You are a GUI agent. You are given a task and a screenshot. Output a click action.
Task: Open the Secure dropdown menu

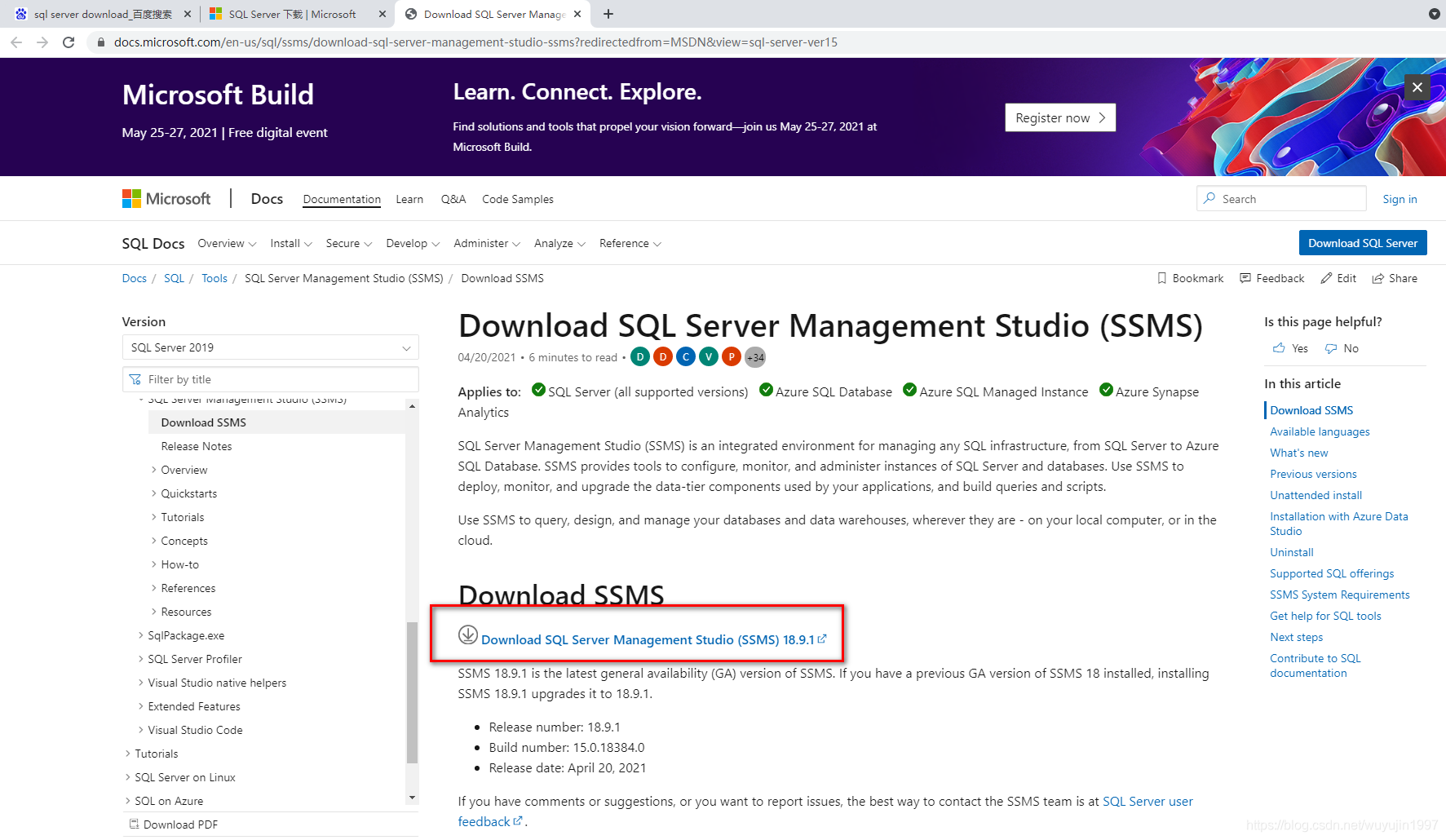point(349,243)
